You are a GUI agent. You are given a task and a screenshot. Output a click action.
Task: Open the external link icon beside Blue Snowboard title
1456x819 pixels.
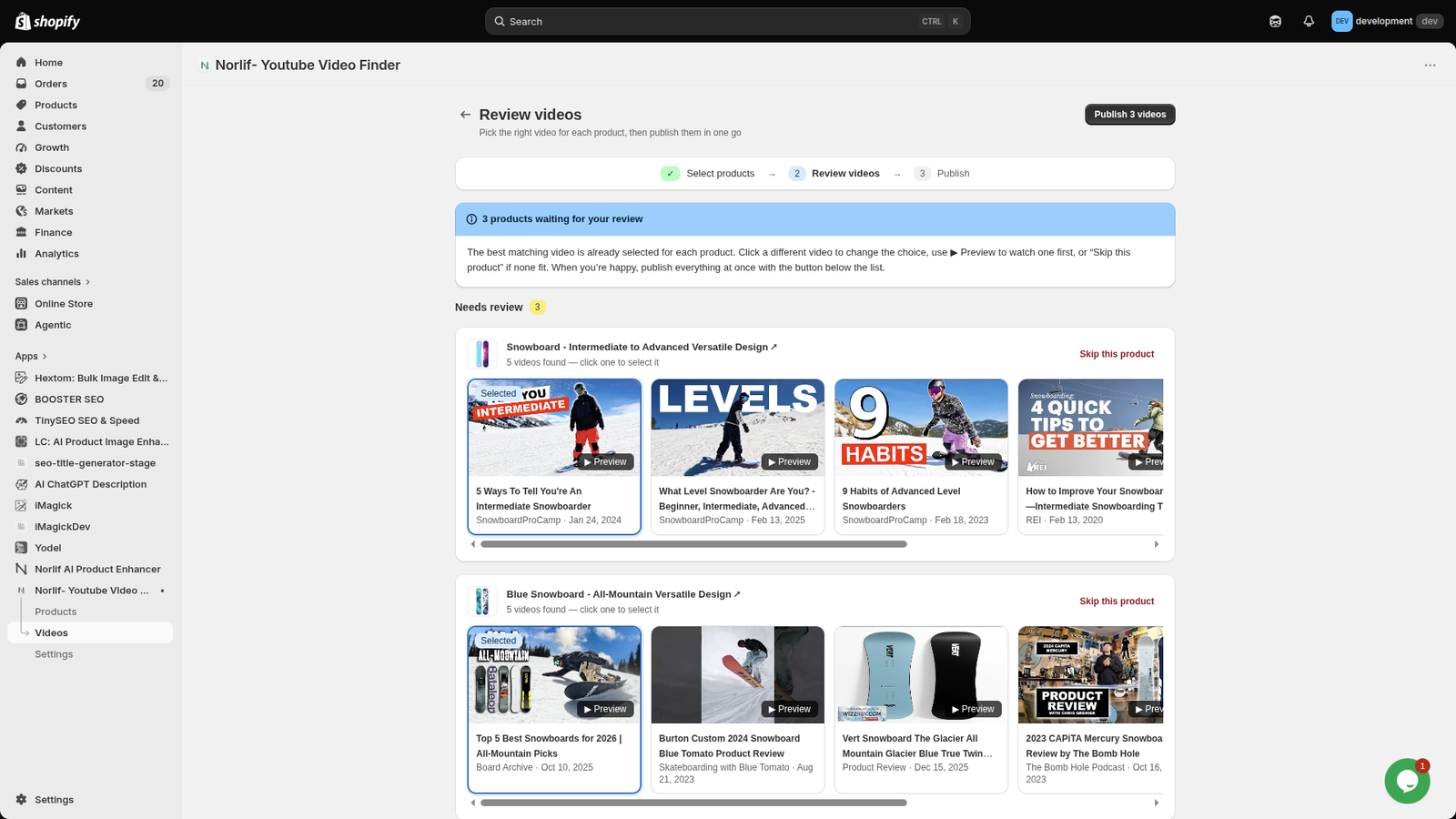pos(737,594)
